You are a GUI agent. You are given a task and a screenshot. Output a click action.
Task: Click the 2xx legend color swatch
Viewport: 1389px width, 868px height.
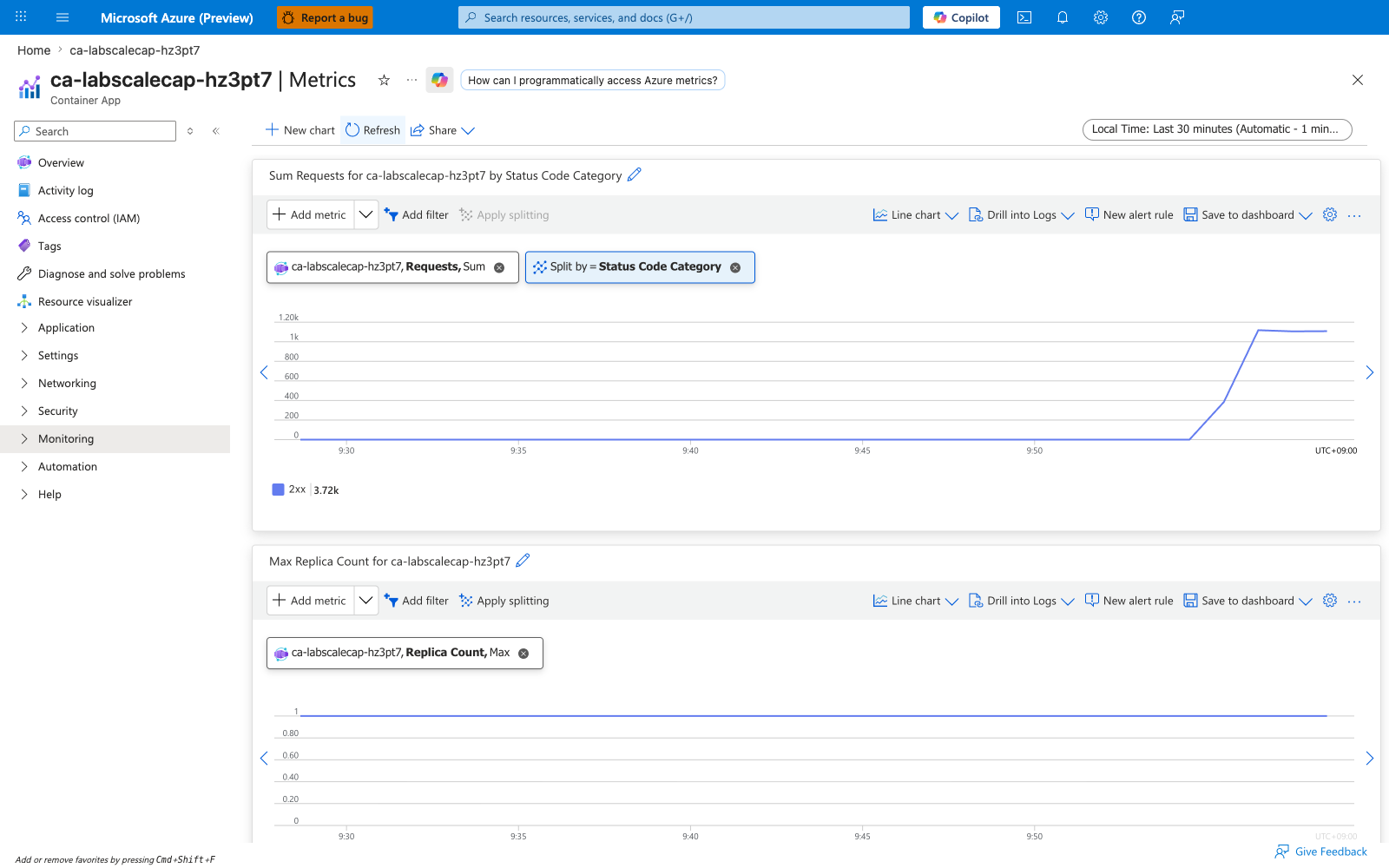(x=279, y=490)
